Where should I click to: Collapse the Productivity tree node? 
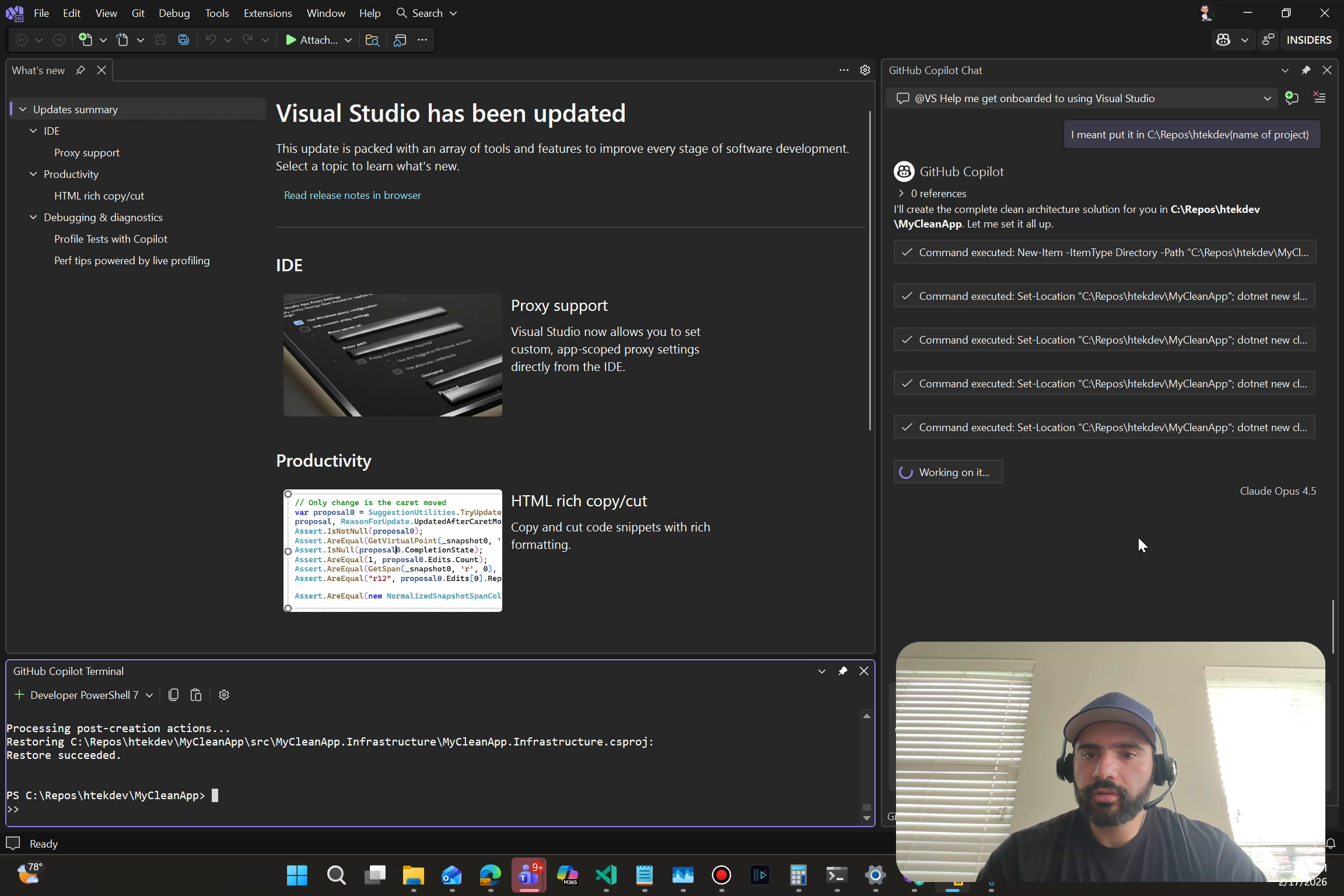point(33,174)
